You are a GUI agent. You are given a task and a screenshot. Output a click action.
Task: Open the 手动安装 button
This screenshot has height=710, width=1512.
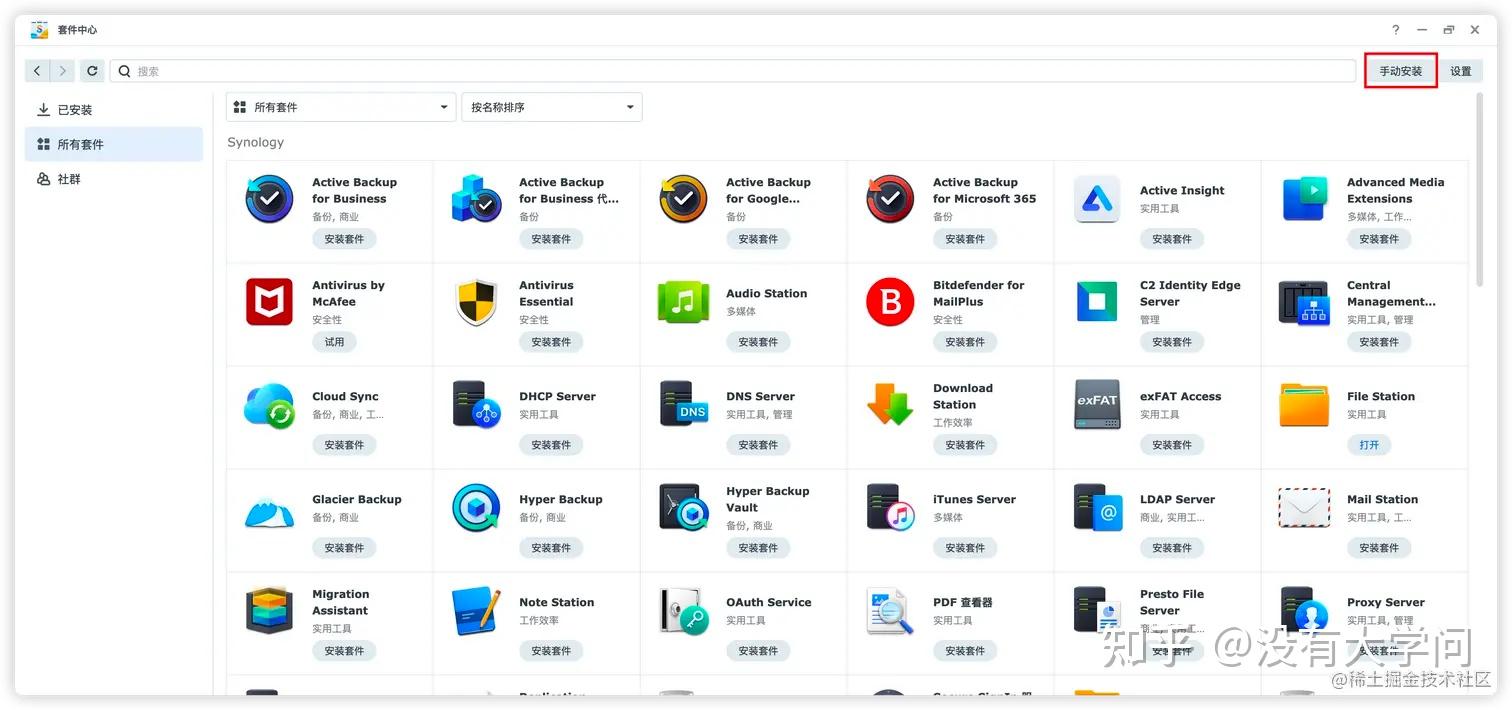coord(1401,71)
